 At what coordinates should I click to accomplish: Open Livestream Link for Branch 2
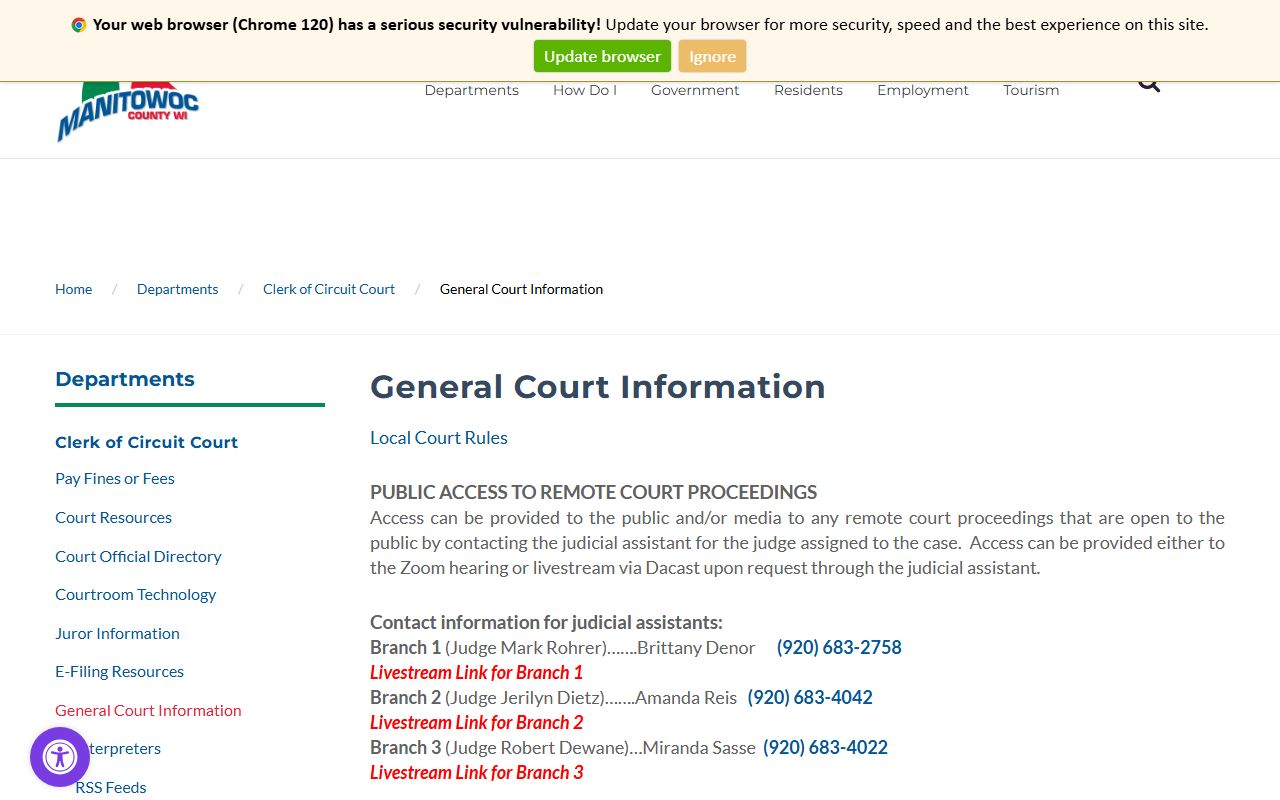(476, 722)
